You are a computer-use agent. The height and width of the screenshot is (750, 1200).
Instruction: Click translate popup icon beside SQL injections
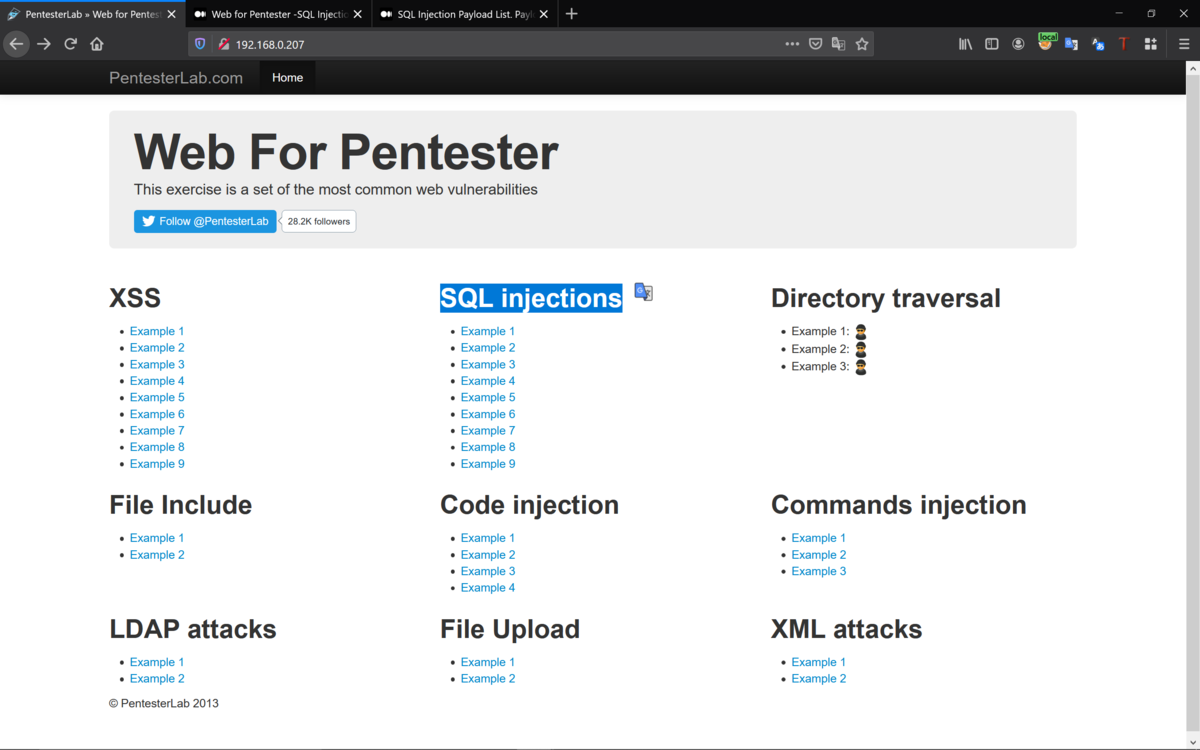tap(644, 293)
